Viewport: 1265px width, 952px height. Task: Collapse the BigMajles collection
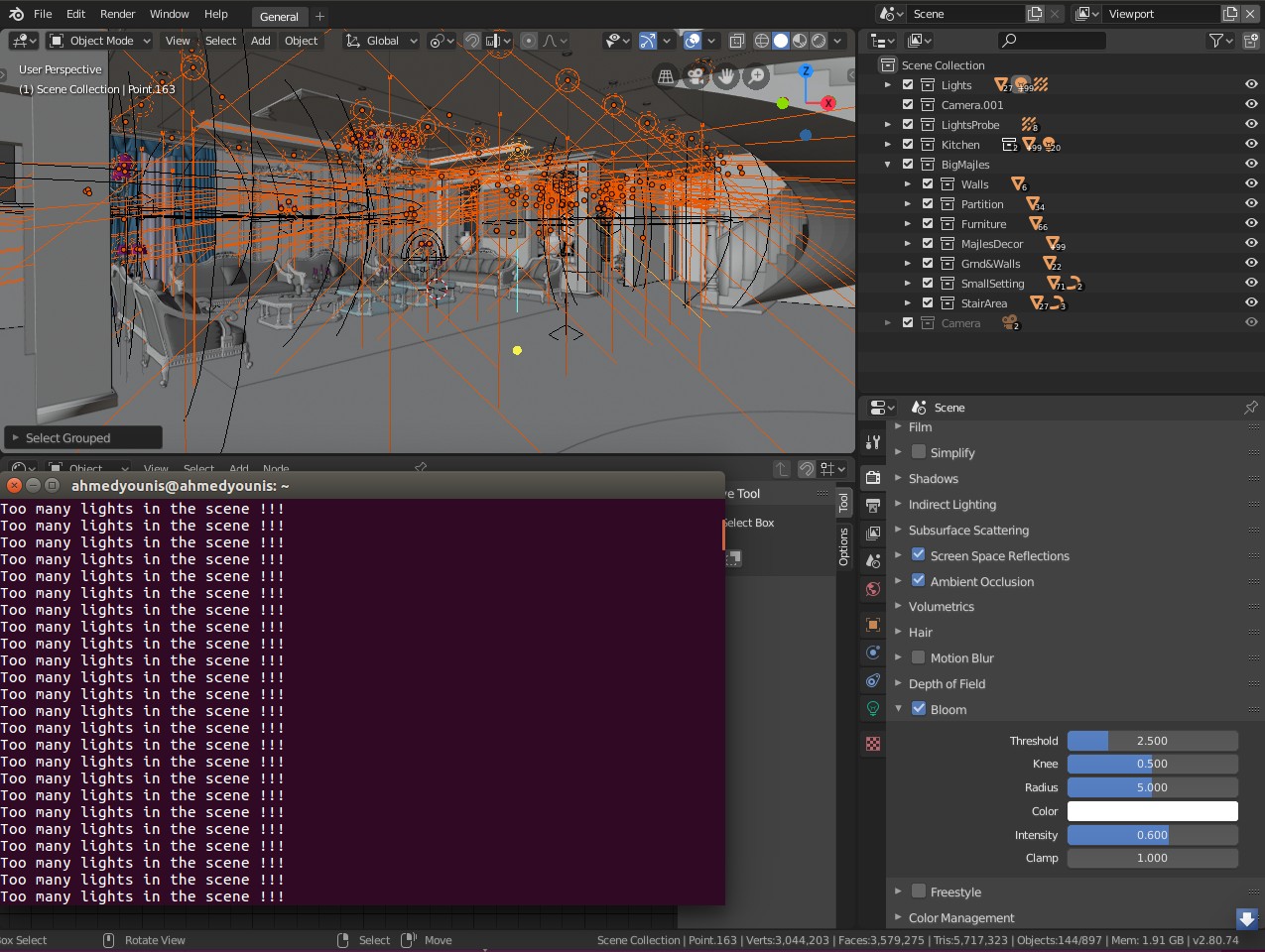[888, 165]
